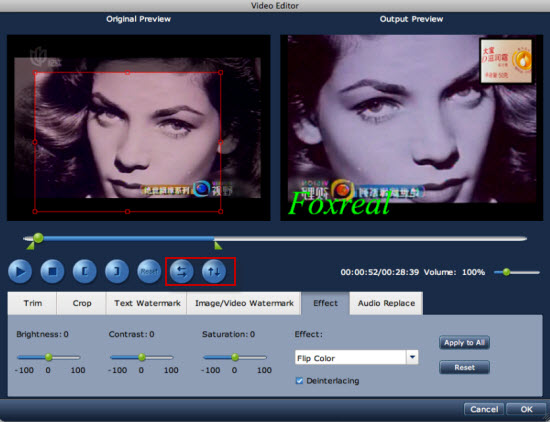Stop the video playback
The image size is (550, 422).
(52, 271)
